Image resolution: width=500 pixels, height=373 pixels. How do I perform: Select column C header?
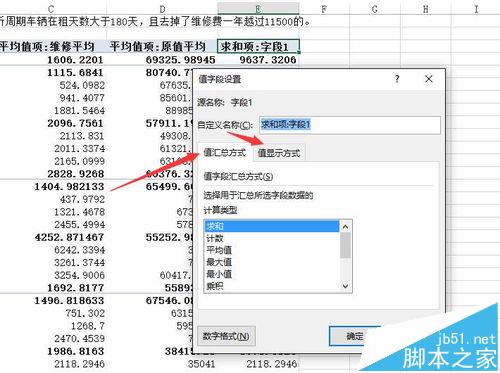(x=51, y=8)
